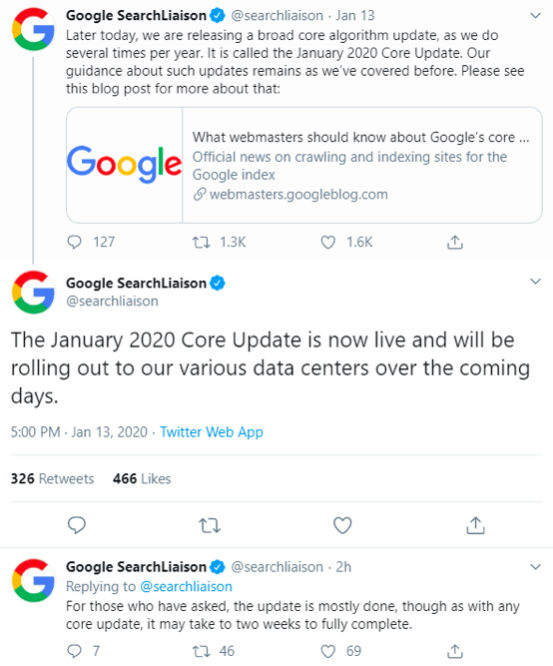Open the webmasters.googleblog.com link card
The image size is (553, 666).
tap(304, 165)
